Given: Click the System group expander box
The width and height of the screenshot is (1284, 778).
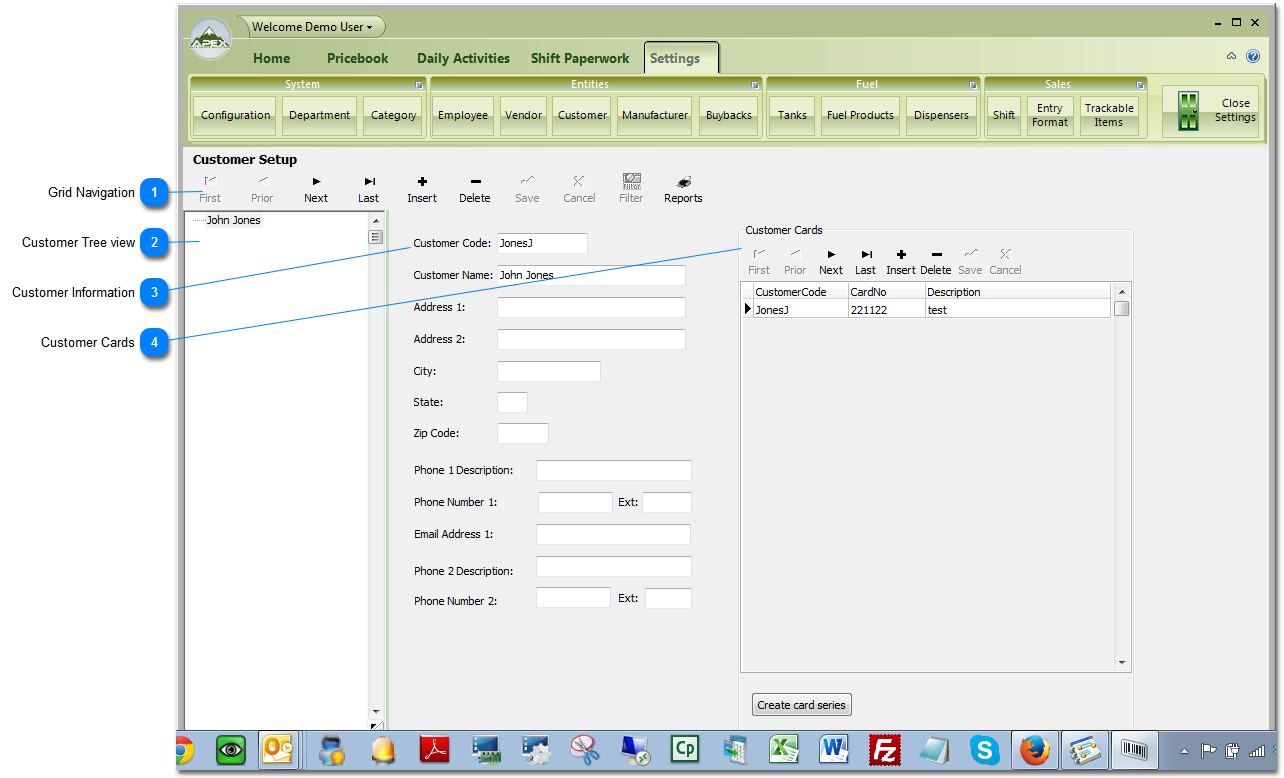Looking at the screenshot, I should (418, 84).
